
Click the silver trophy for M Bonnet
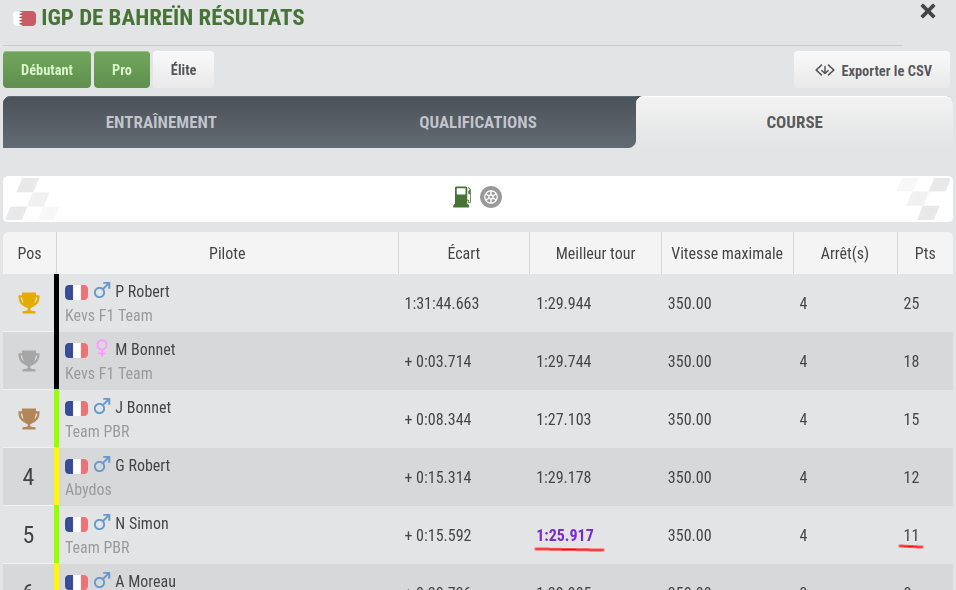29,360
